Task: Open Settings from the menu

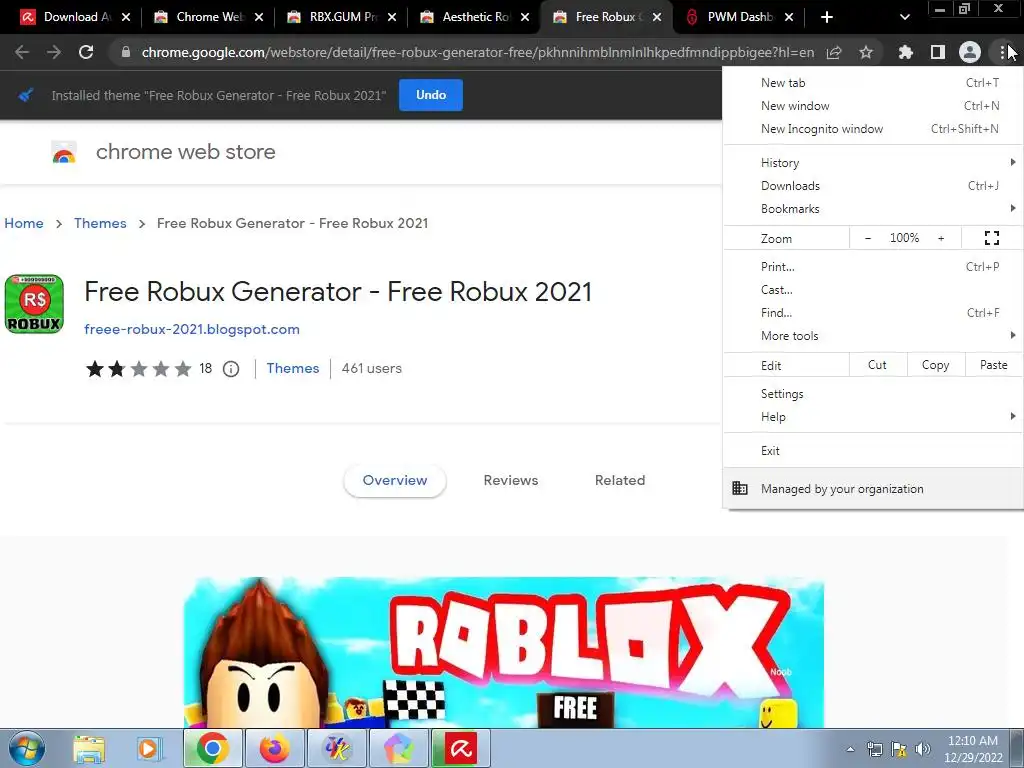Action: (872, 394)
